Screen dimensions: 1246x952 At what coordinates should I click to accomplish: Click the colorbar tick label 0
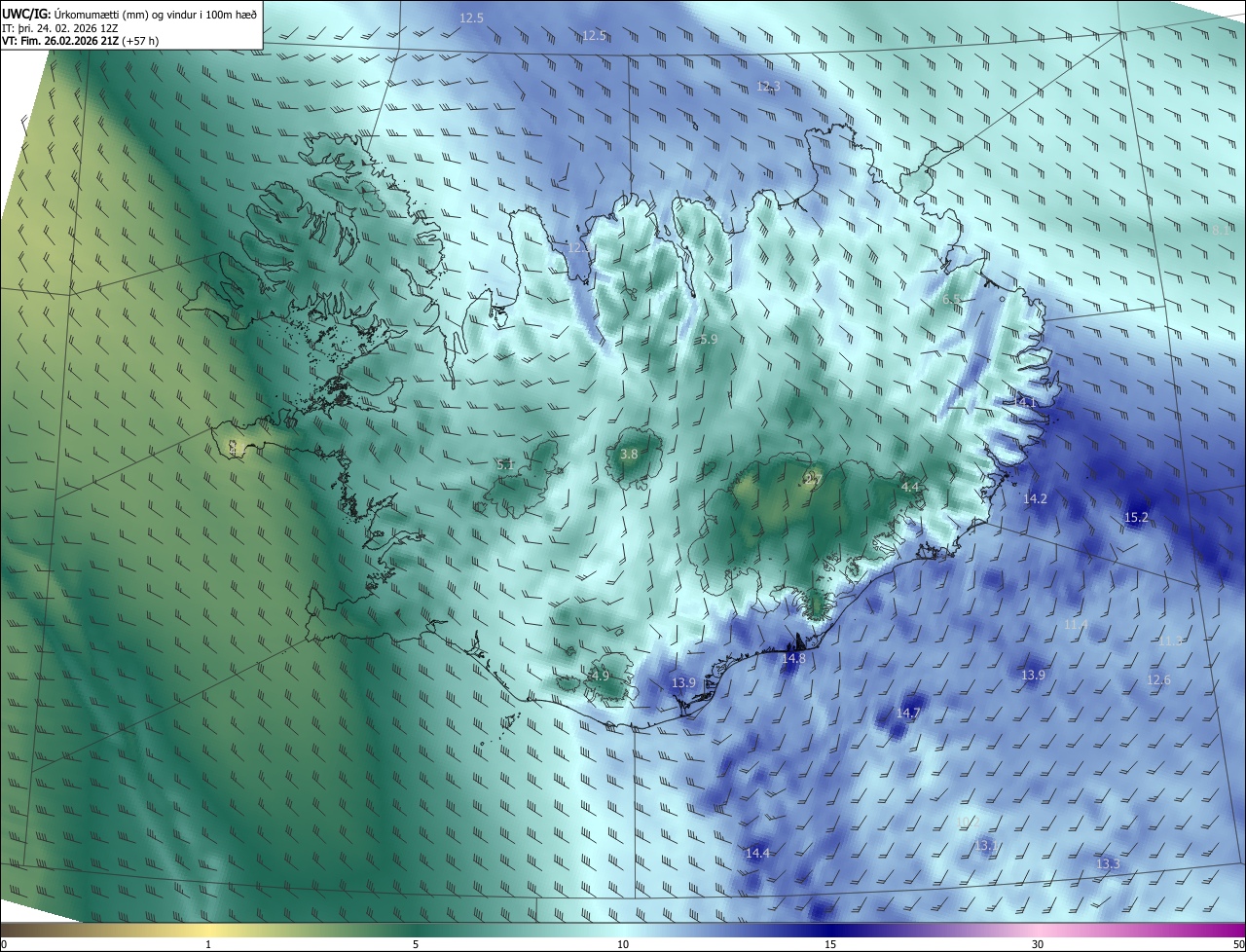(x=4, y=945)
